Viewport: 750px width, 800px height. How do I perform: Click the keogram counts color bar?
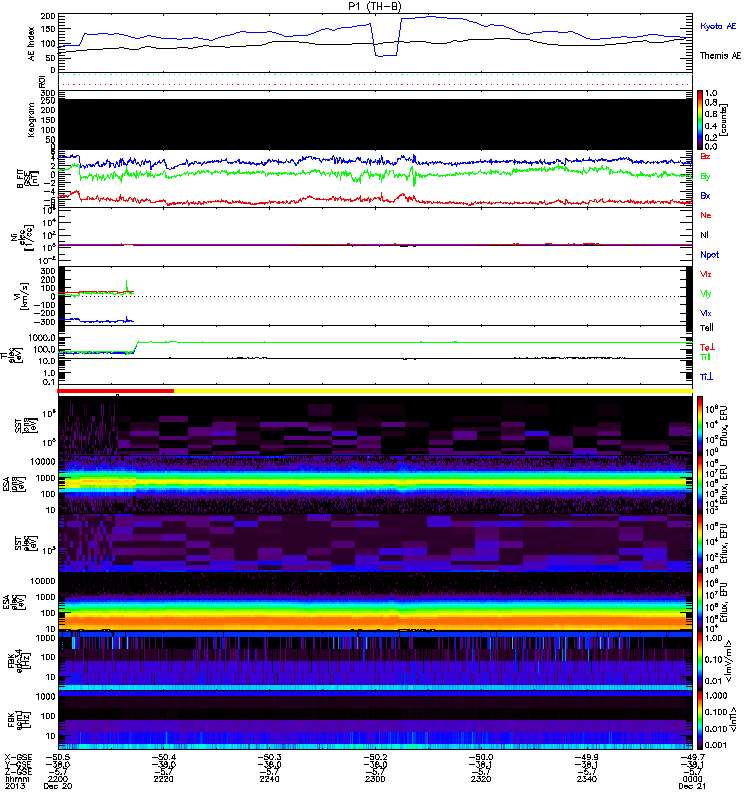click(701, 119)
